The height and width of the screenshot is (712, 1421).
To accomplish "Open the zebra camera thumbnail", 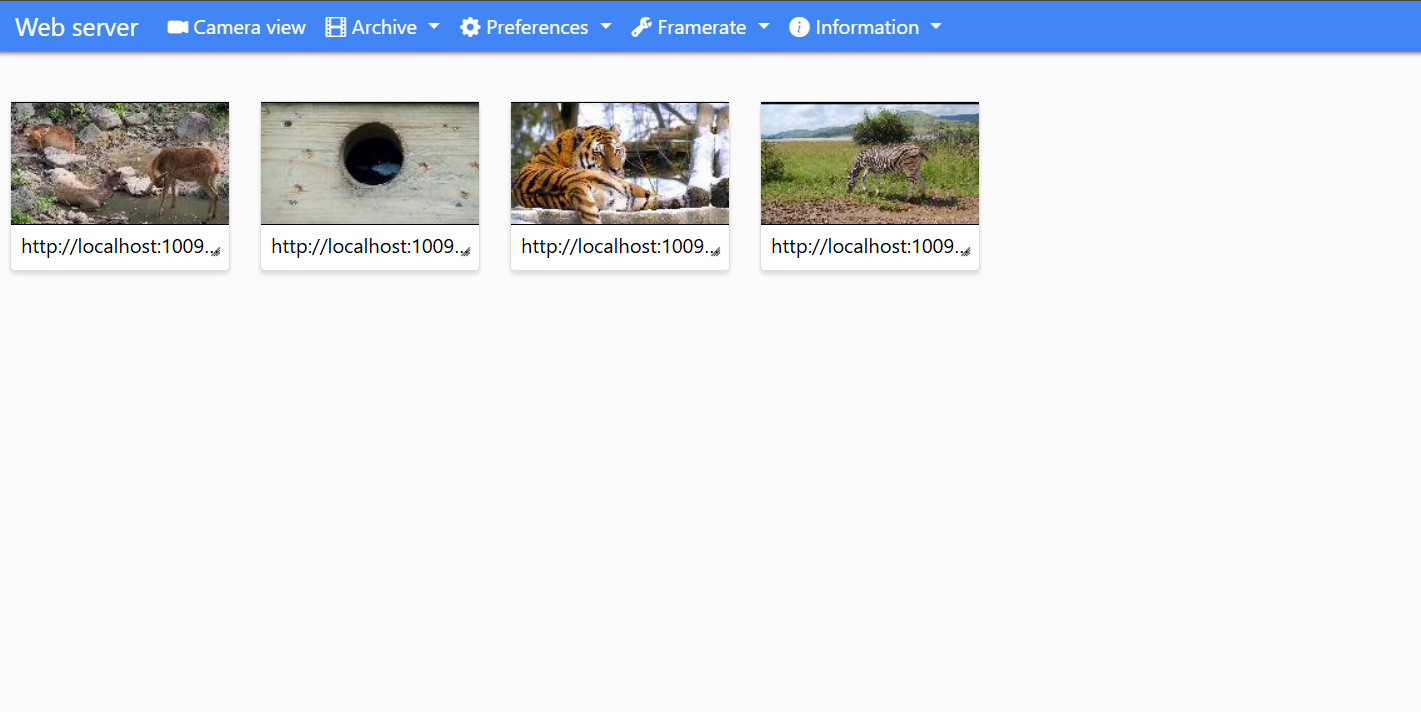I will [870, 163].
